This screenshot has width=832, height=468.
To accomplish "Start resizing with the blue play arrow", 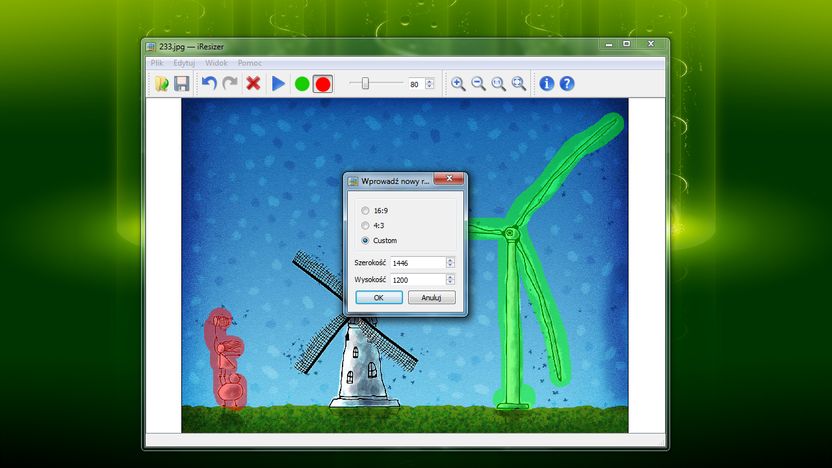I will point(278,84).
